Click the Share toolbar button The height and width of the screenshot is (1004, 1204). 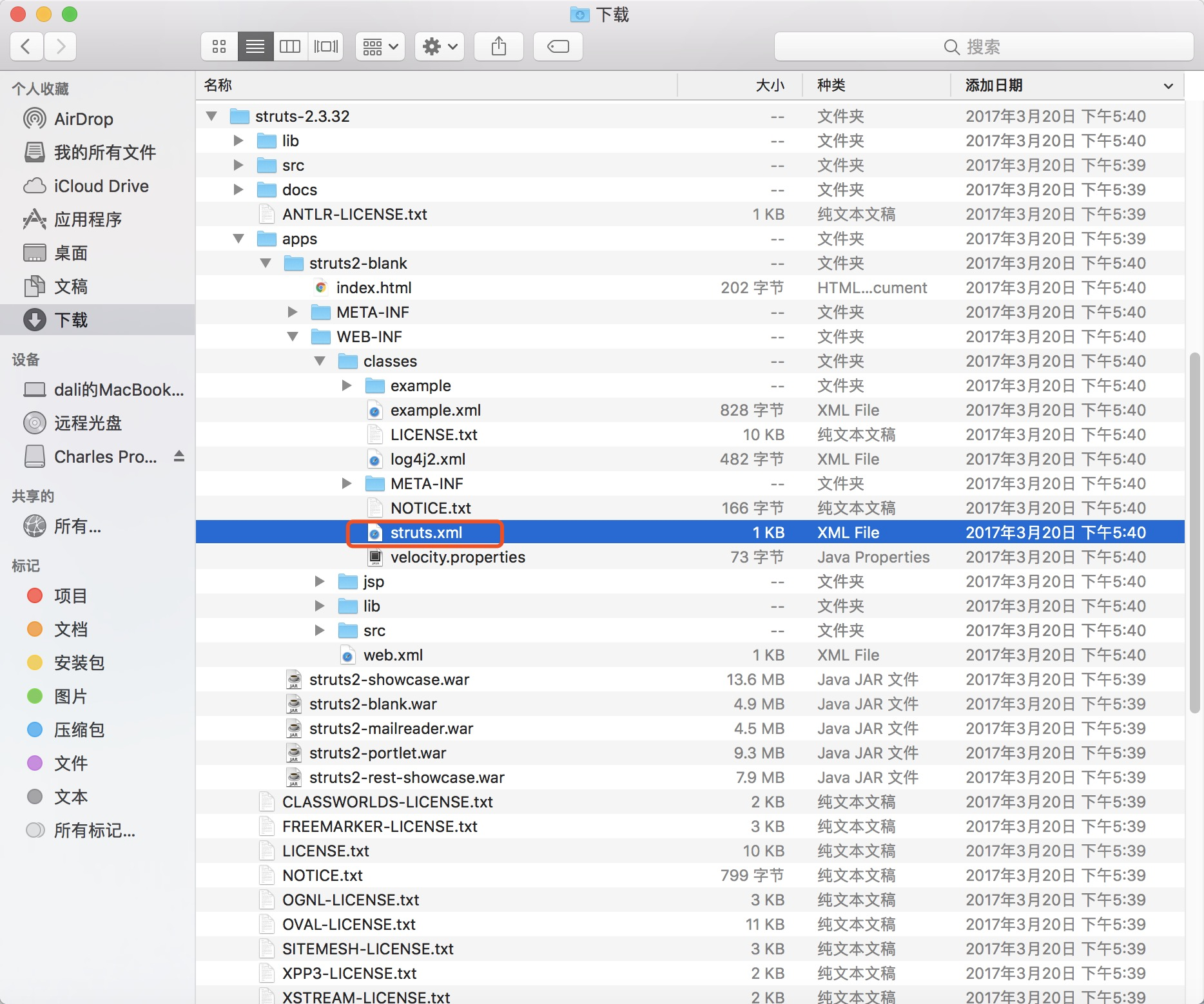click(499, 46)
